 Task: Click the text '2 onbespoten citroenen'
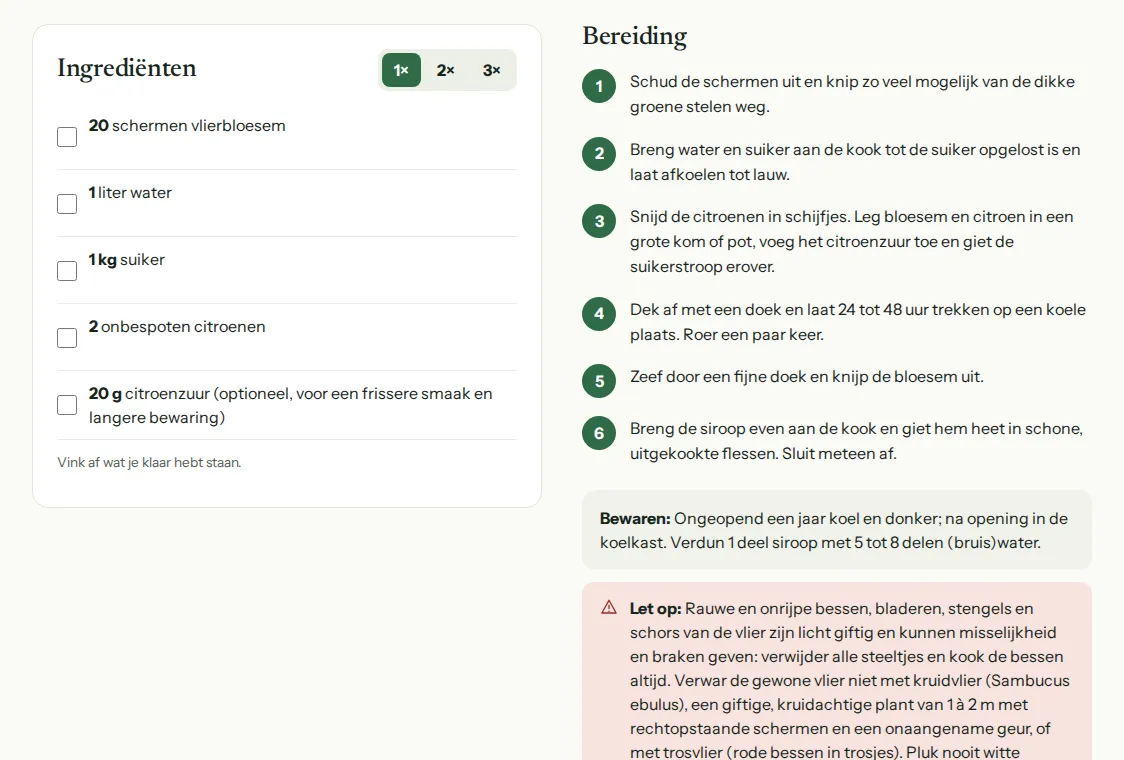tap(177, 327)
